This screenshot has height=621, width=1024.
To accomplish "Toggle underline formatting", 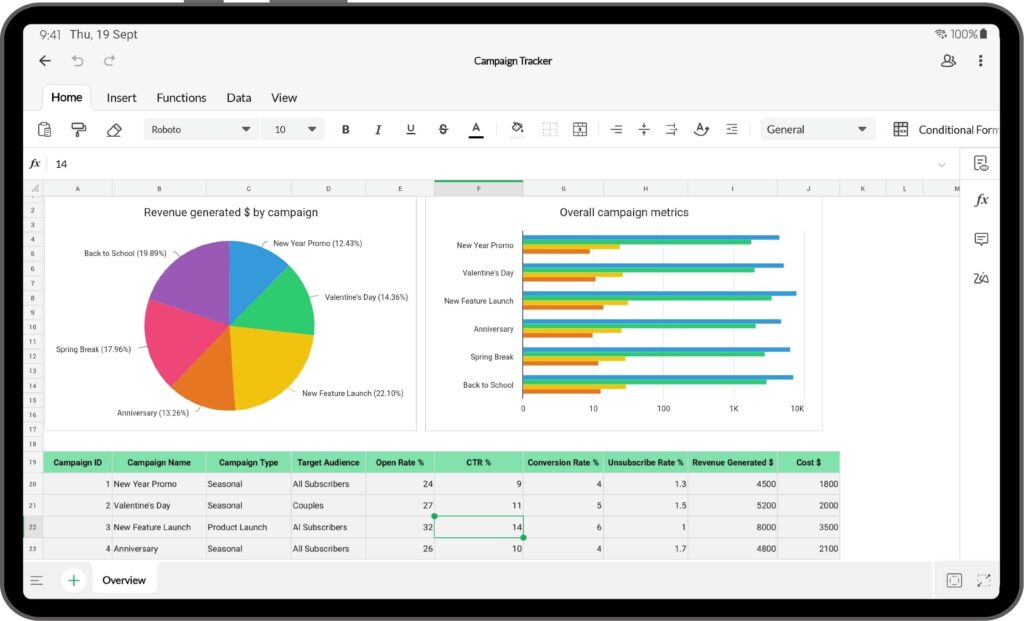I will 410,129.
